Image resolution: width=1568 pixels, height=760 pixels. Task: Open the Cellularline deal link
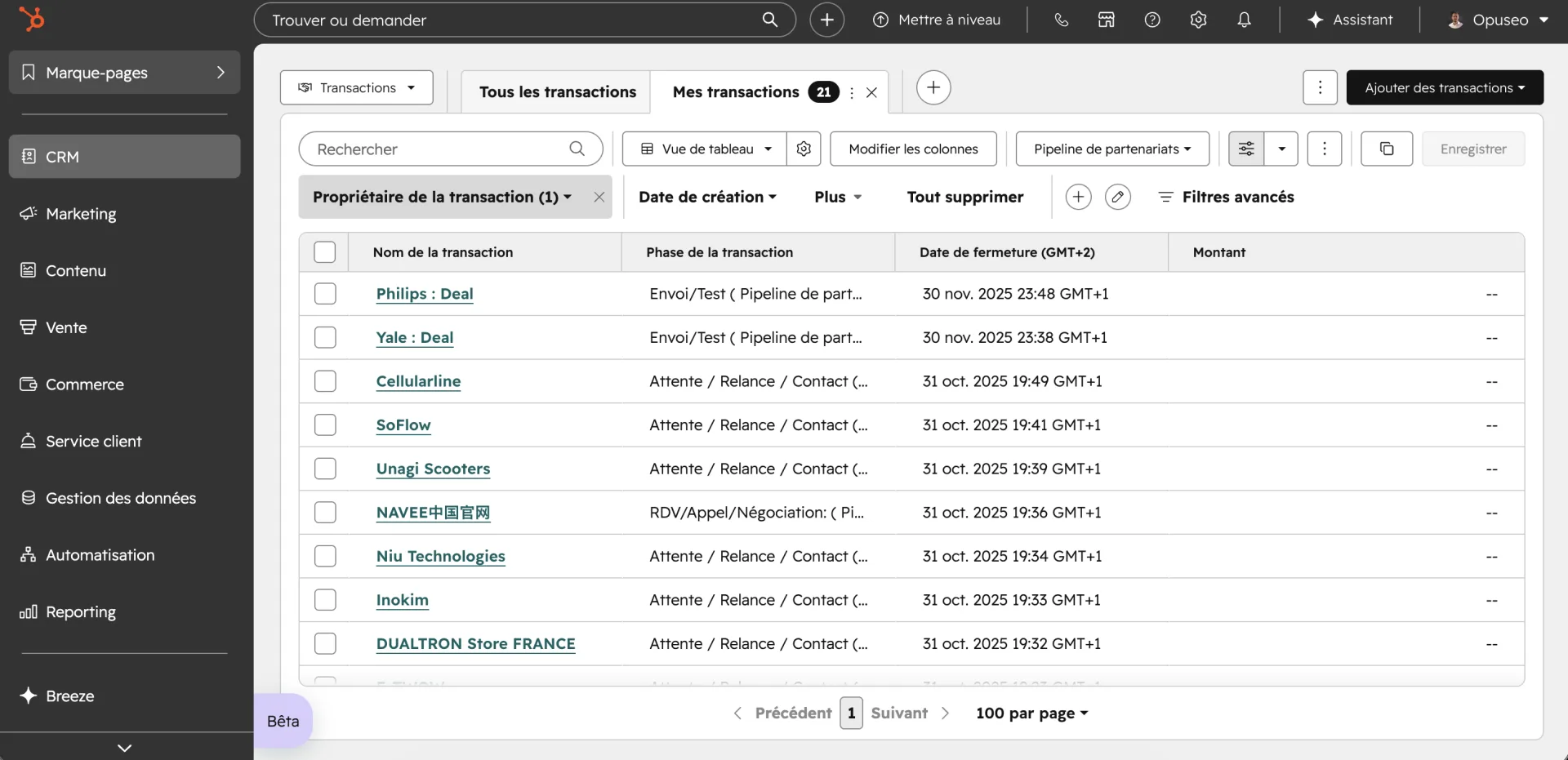[418, 381]
